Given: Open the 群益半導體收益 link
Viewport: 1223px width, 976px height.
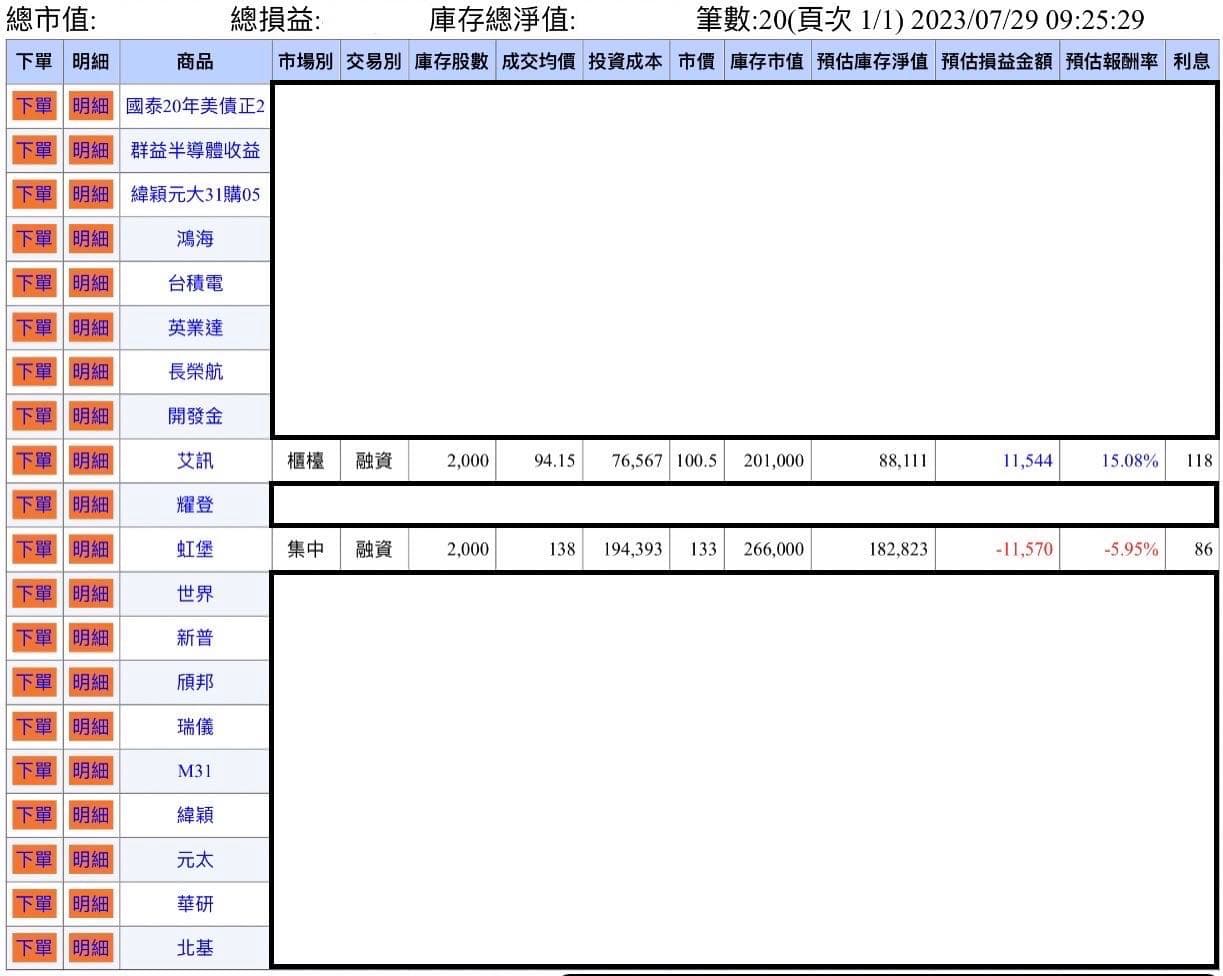Looking at the screenshot, I should [195, 150].
